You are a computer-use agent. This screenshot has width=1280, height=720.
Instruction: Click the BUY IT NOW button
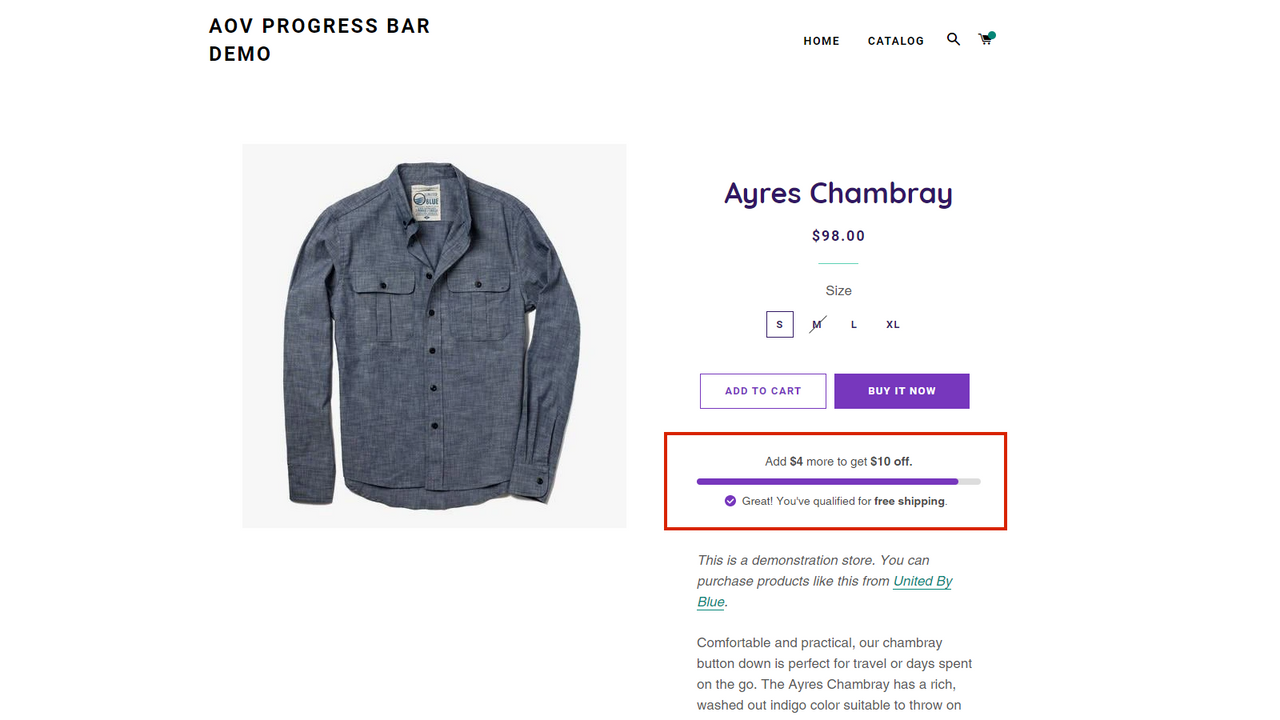[902, 391]
